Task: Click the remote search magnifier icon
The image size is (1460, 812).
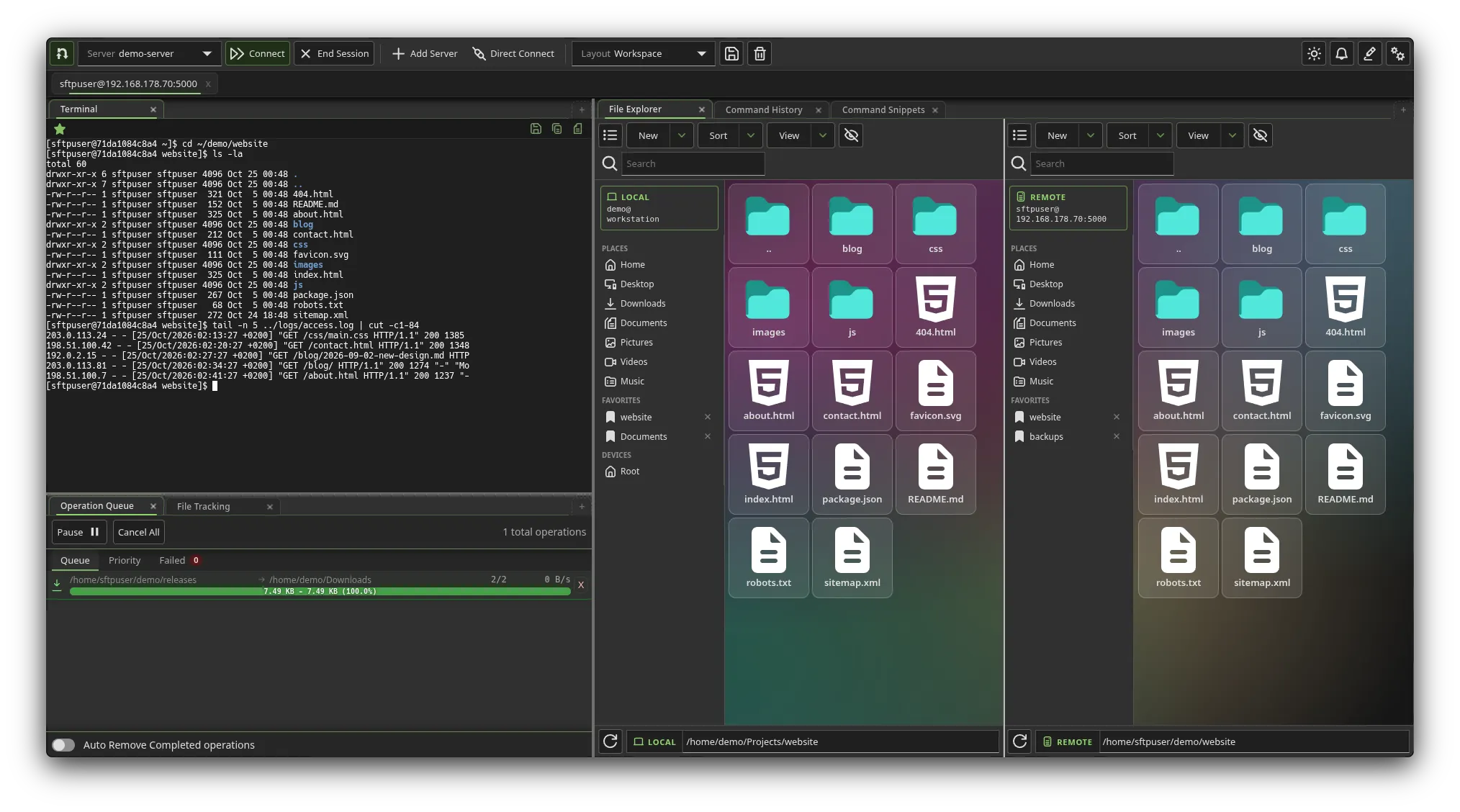Action: 1019,163
